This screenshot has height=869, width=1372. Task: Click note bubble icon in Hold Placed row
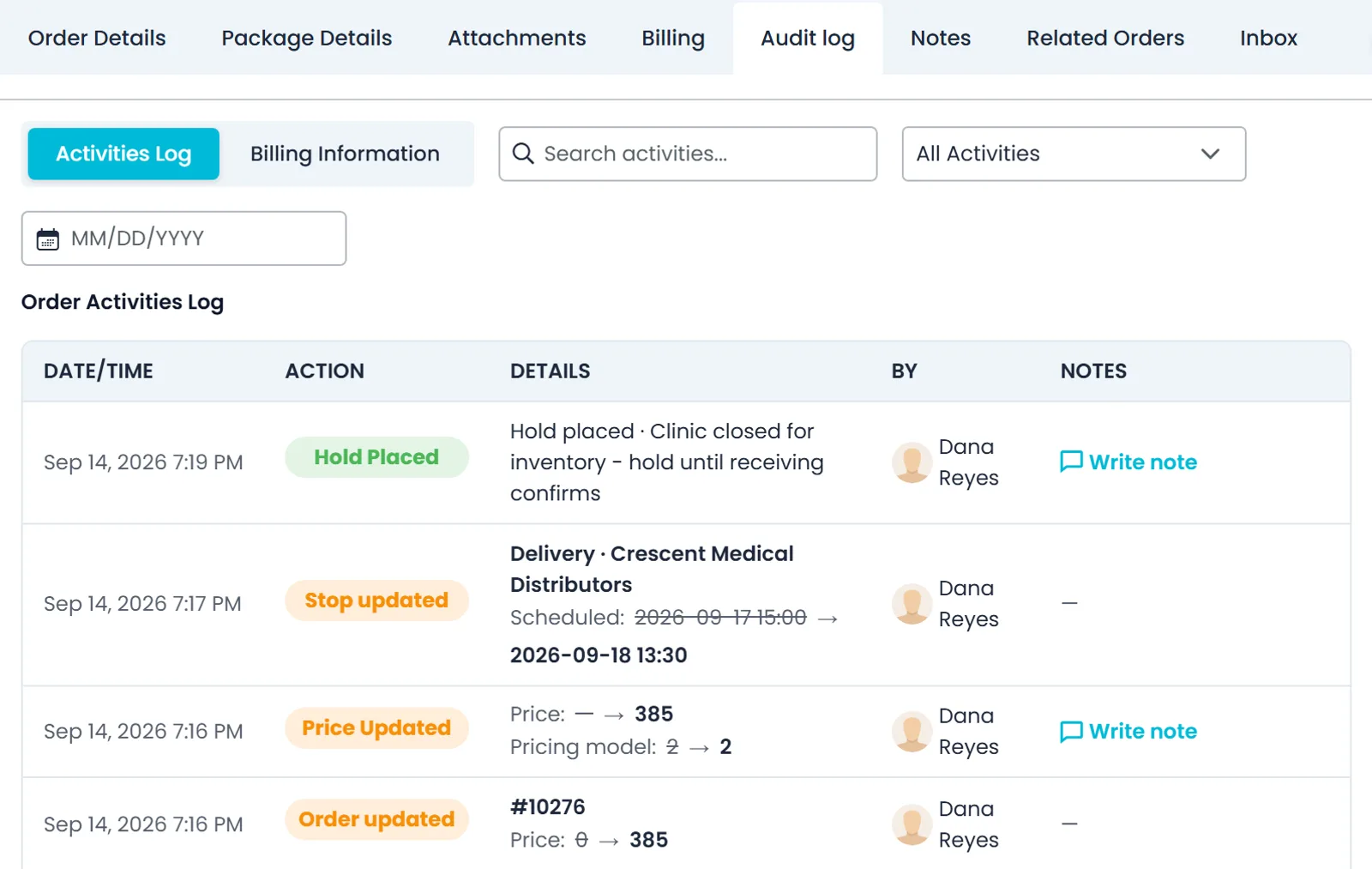point(1071,462)
